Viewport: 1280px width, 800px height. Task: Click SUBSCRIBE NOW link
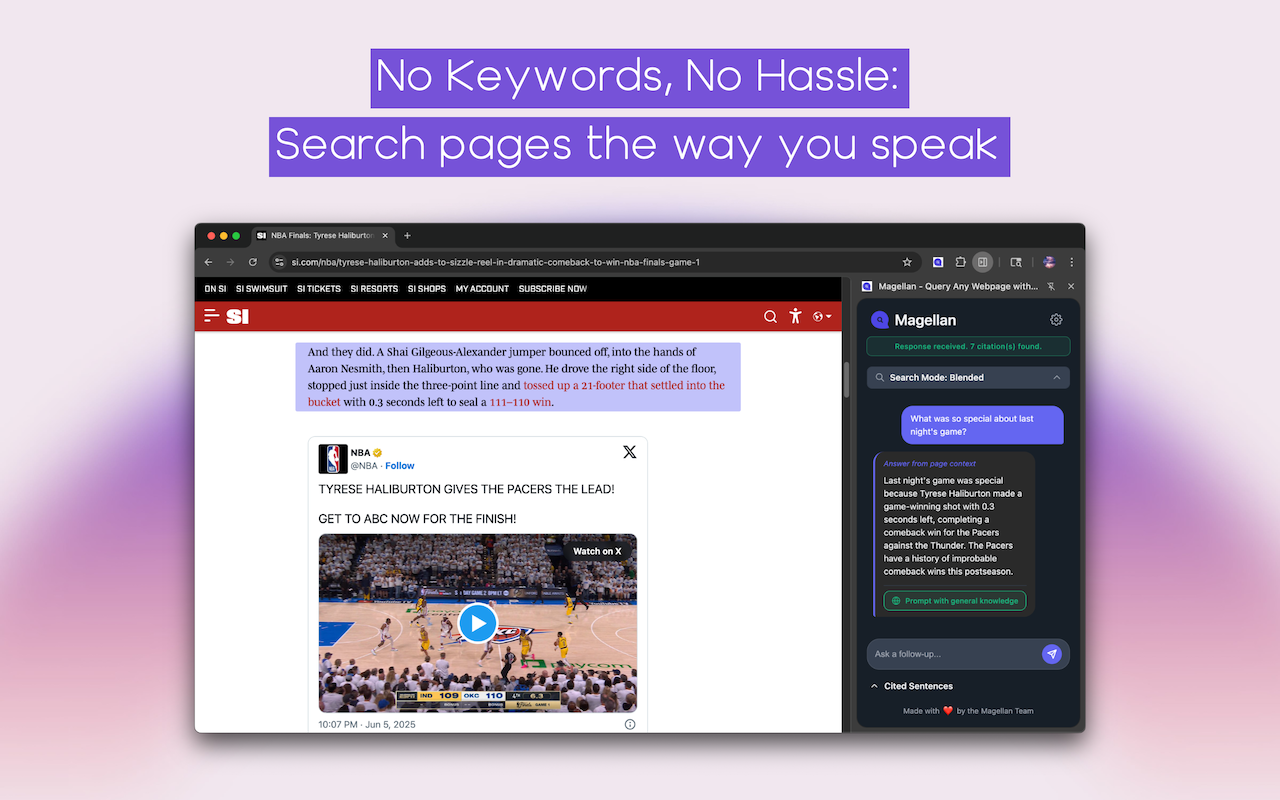[553, 289]
